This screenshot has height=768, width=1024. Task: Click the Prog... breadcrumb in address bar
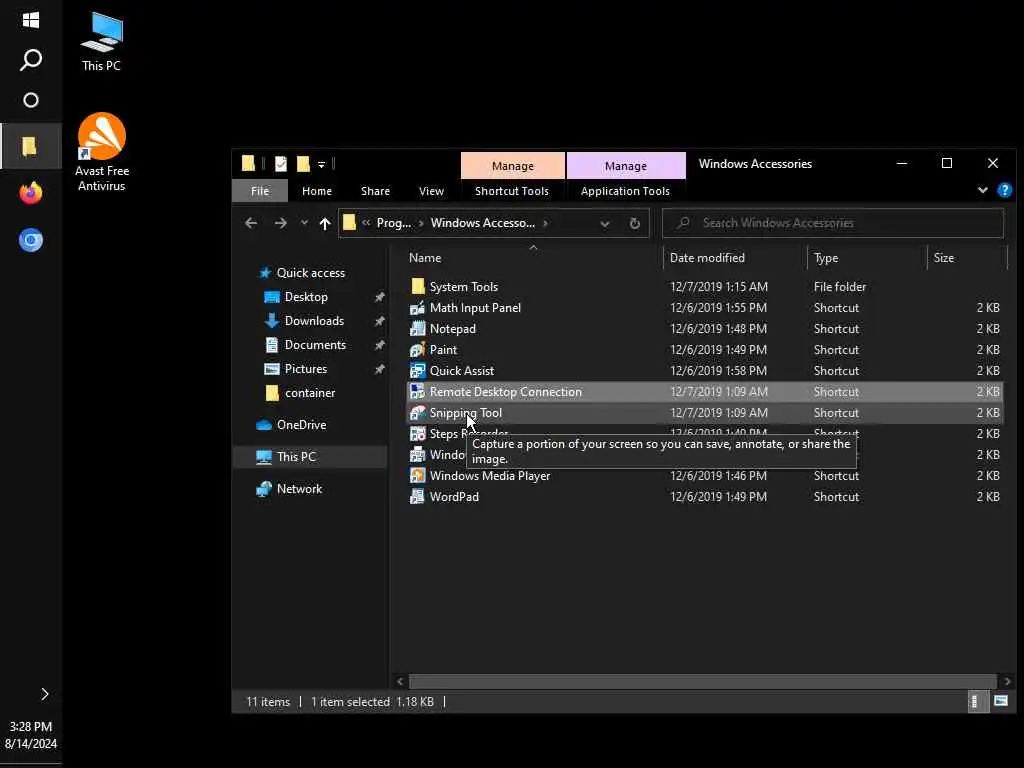[x=394, y=223]
